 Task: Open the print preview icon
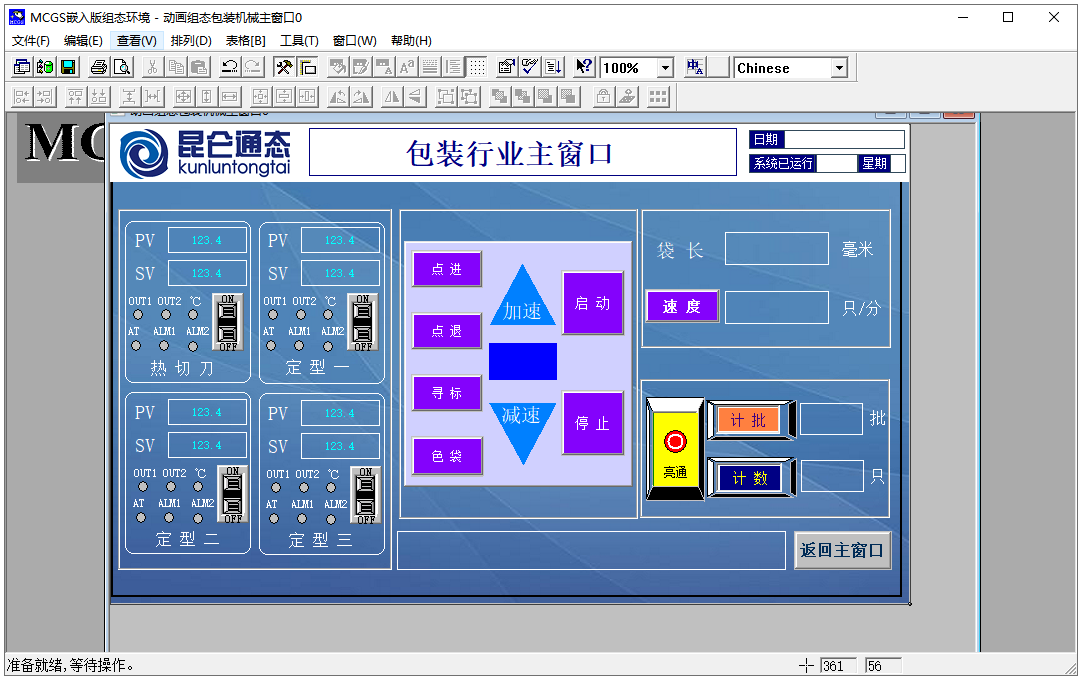122,67
